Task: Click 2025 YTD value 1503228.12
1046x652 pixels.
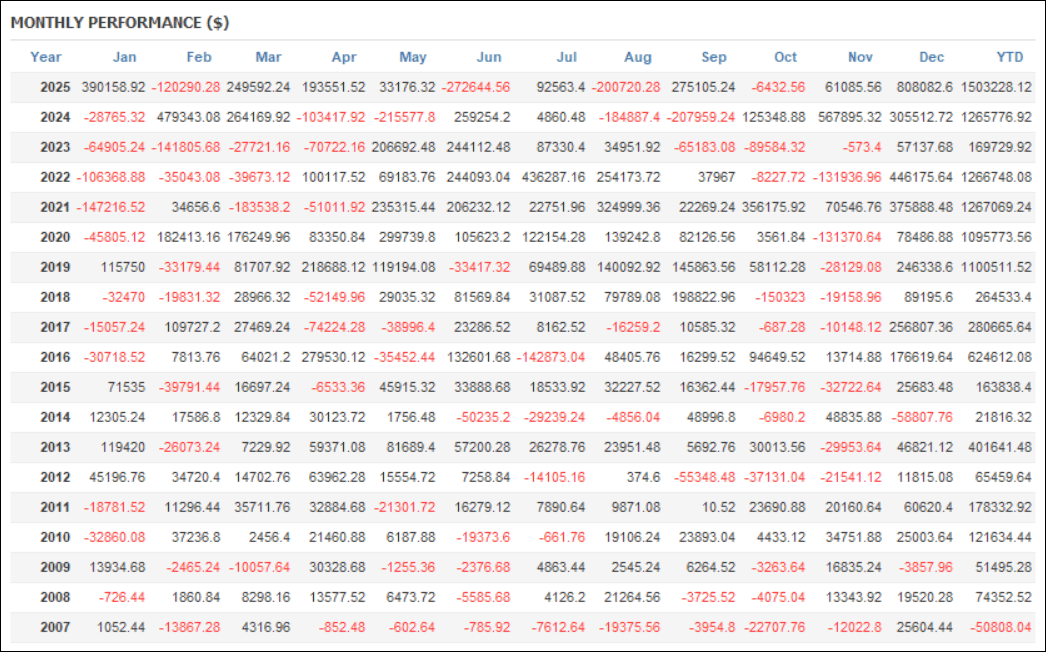Action: coord(995,87)
